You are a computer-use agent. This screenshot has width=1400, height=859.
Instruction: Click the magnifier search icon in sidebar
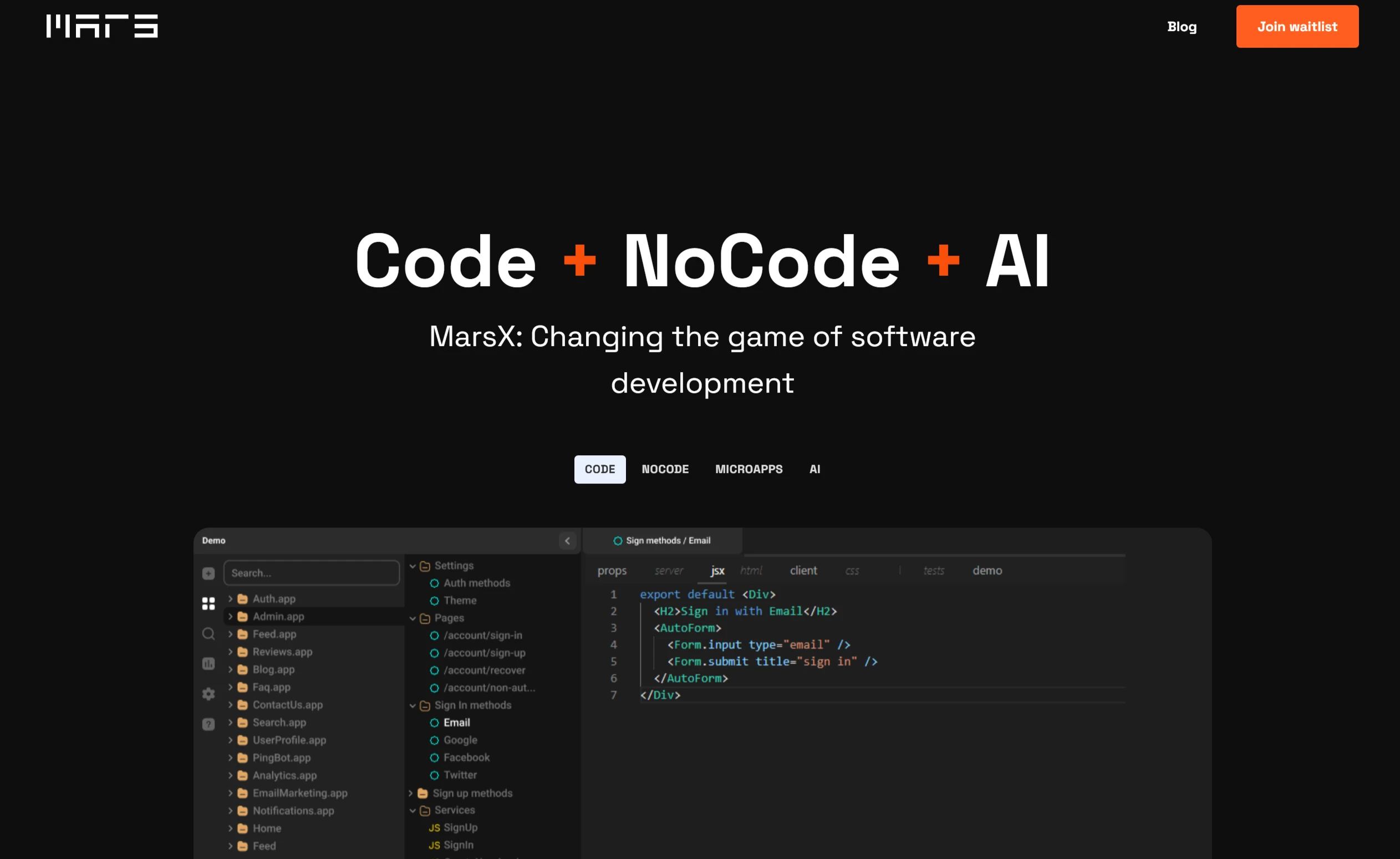pos(208,633)
